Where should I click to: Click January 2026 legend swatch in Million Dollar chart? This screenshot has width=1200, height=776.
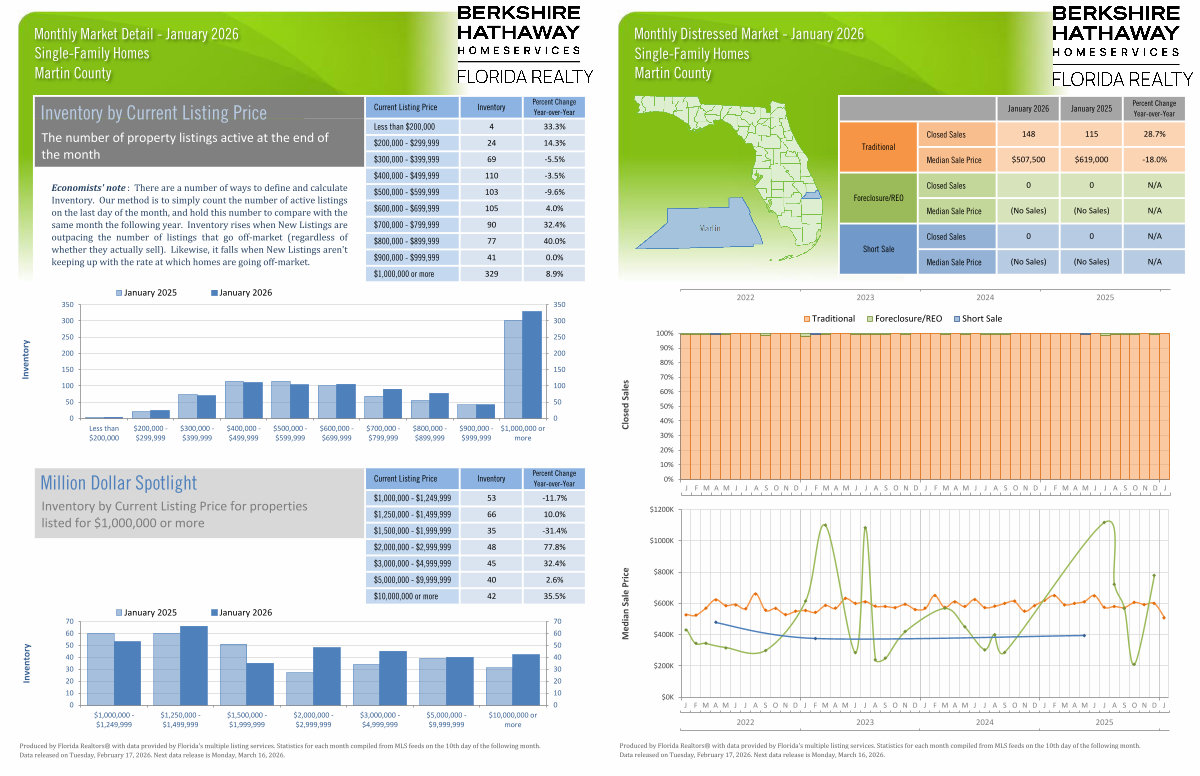pyautogui.click(x=213, y=612)
